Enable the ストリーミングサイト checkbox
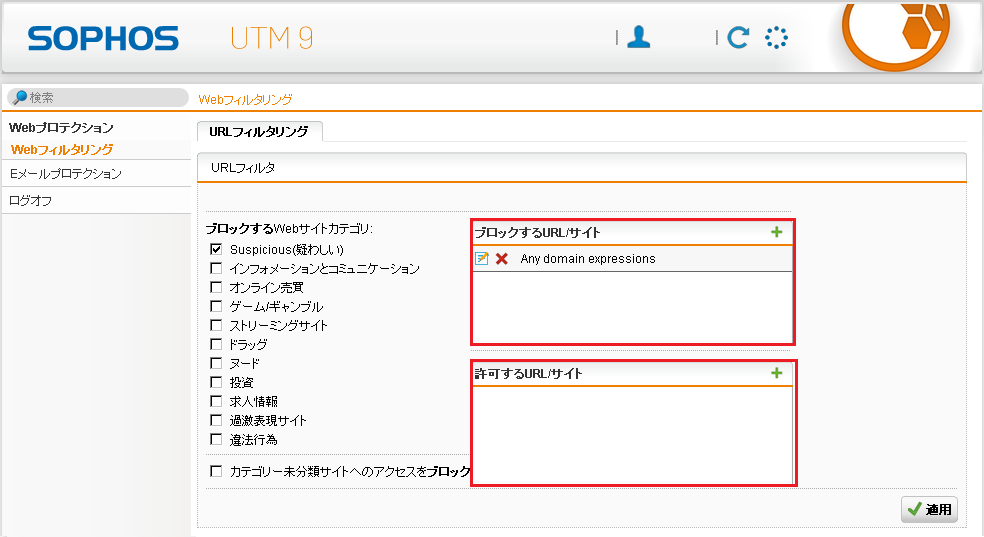Viewport: 984px width, 537px height. click(216, 325)
